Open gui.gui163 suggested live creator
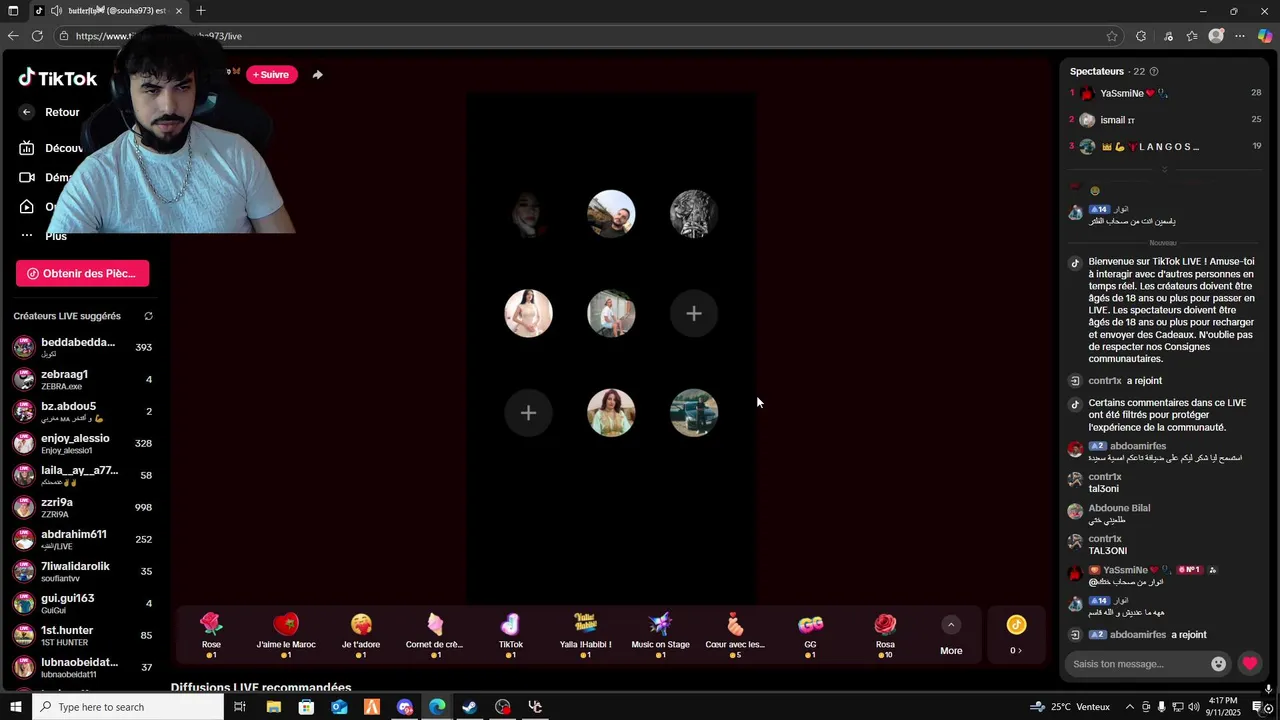The width and height of the screenshot is (1280, 720). click(x=84, y=603)
